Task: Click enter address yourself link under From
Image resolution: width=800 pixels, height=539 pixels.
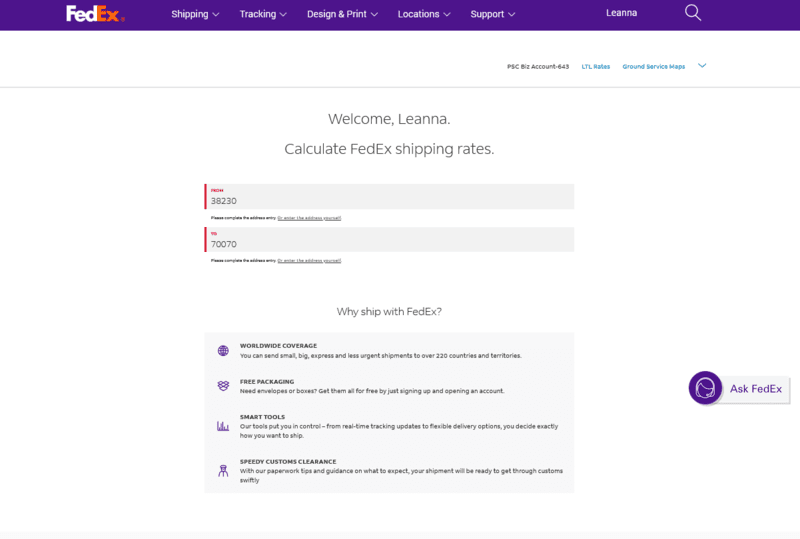Action: 309,218
